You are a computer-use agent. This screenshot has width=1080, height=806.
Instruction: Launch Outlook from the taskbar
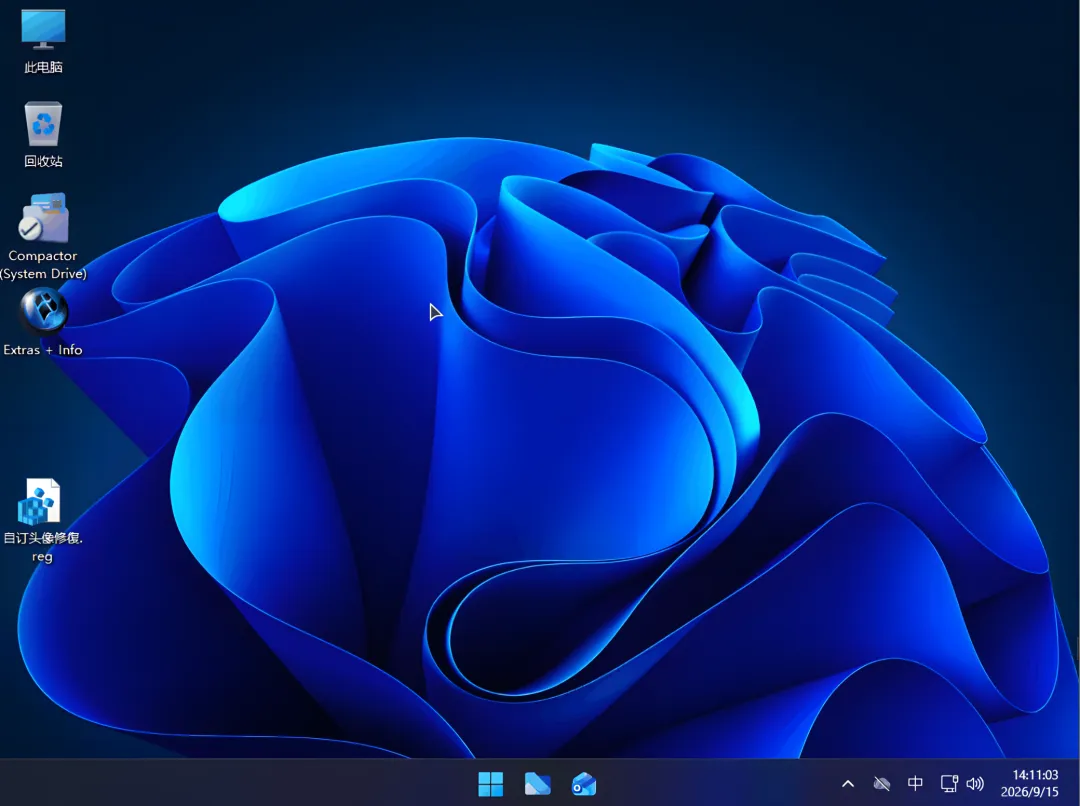(584, 784)
